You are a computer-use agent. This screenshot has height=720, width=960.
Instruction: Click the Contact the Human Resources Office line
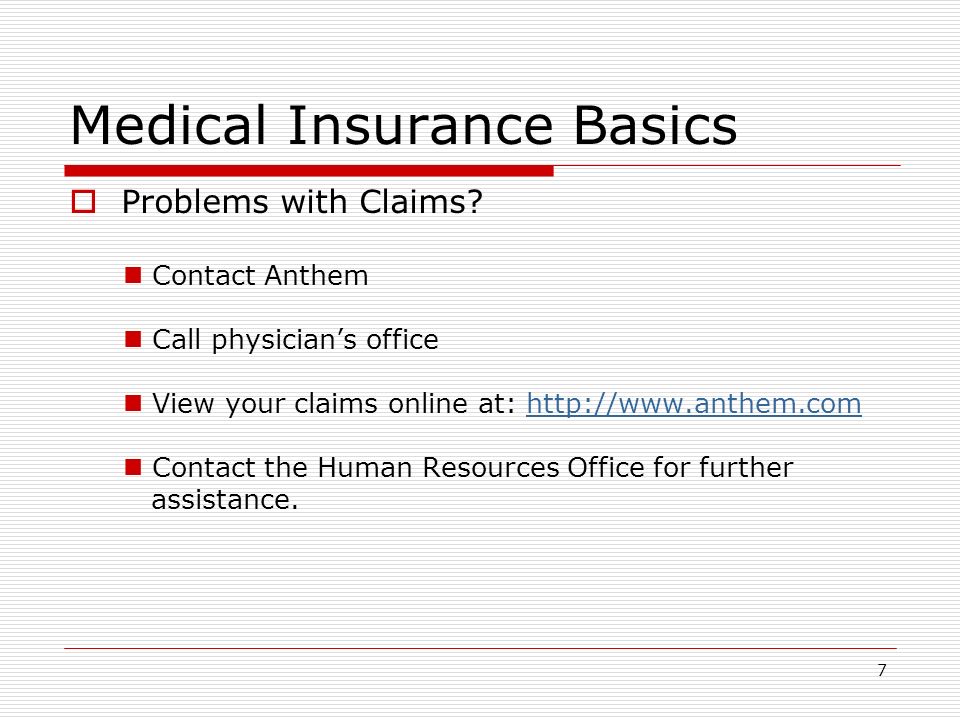(x=473, y=468)
